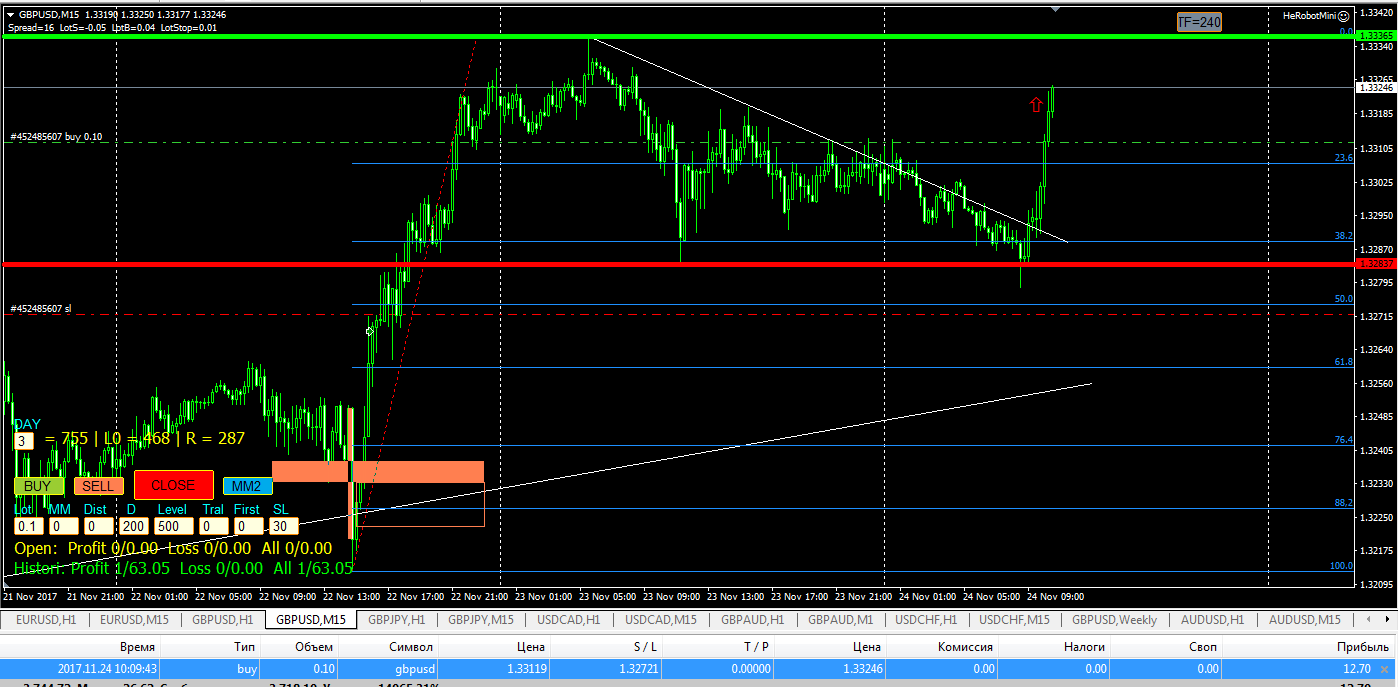Click the gray chart shift triangle at top
1398x687 pixels.
(x=1055, y=9)
